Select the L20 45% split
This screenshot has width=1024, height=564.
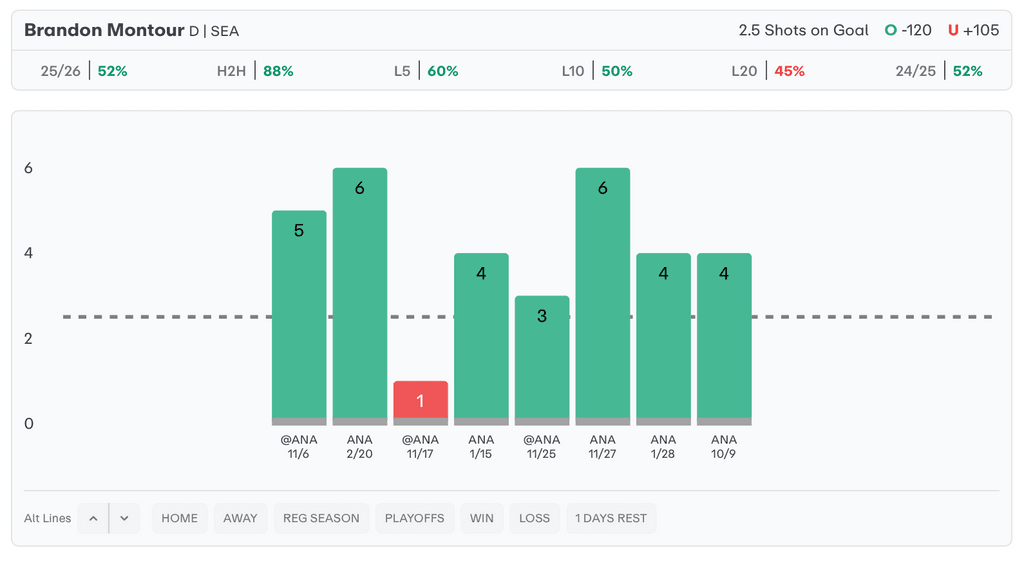[x=768, y=71]
